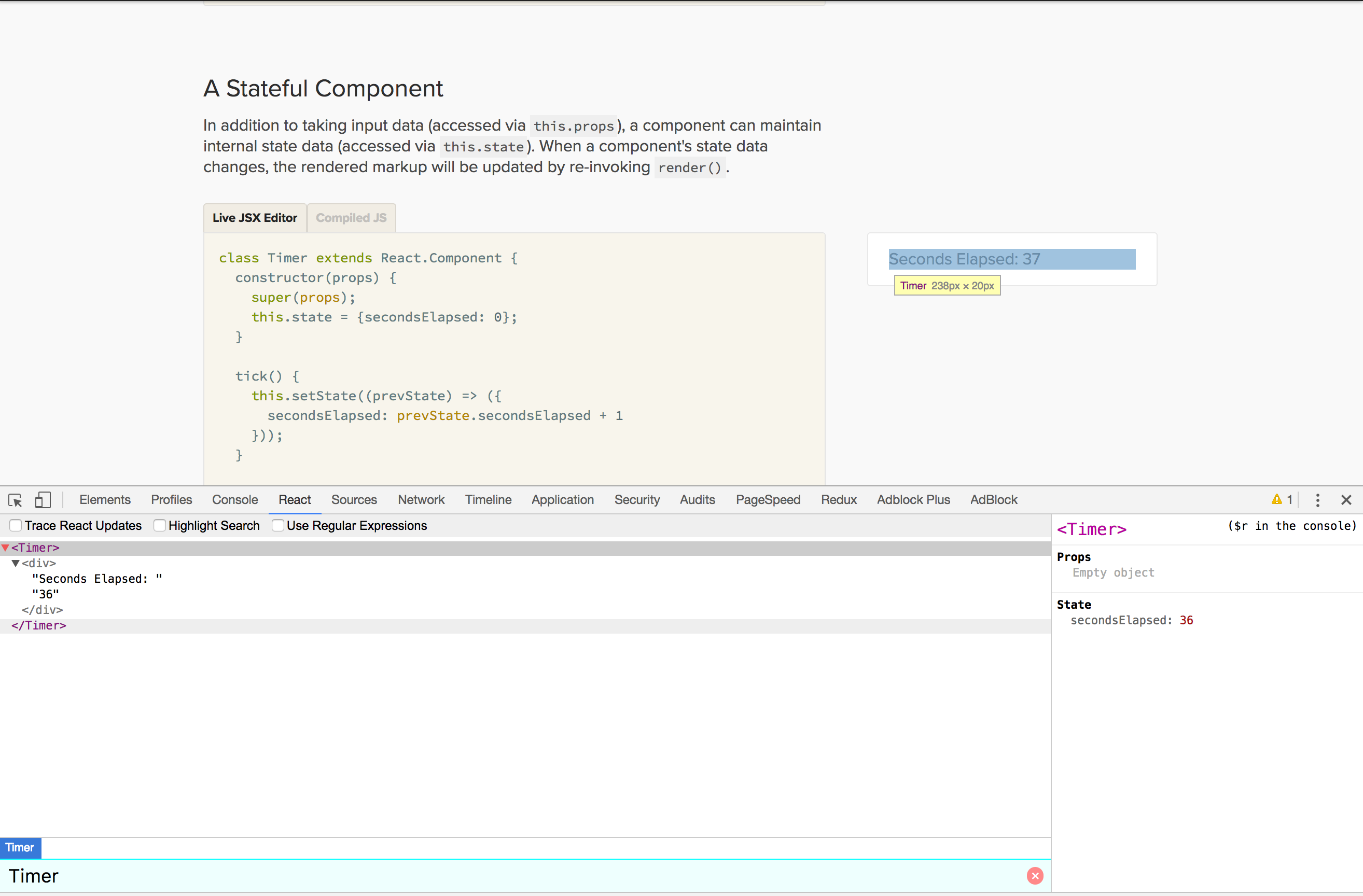Viewport: 1363px width, 896px height.
Task: Click inside the JSX code editor on tick()
Action: 268,376
